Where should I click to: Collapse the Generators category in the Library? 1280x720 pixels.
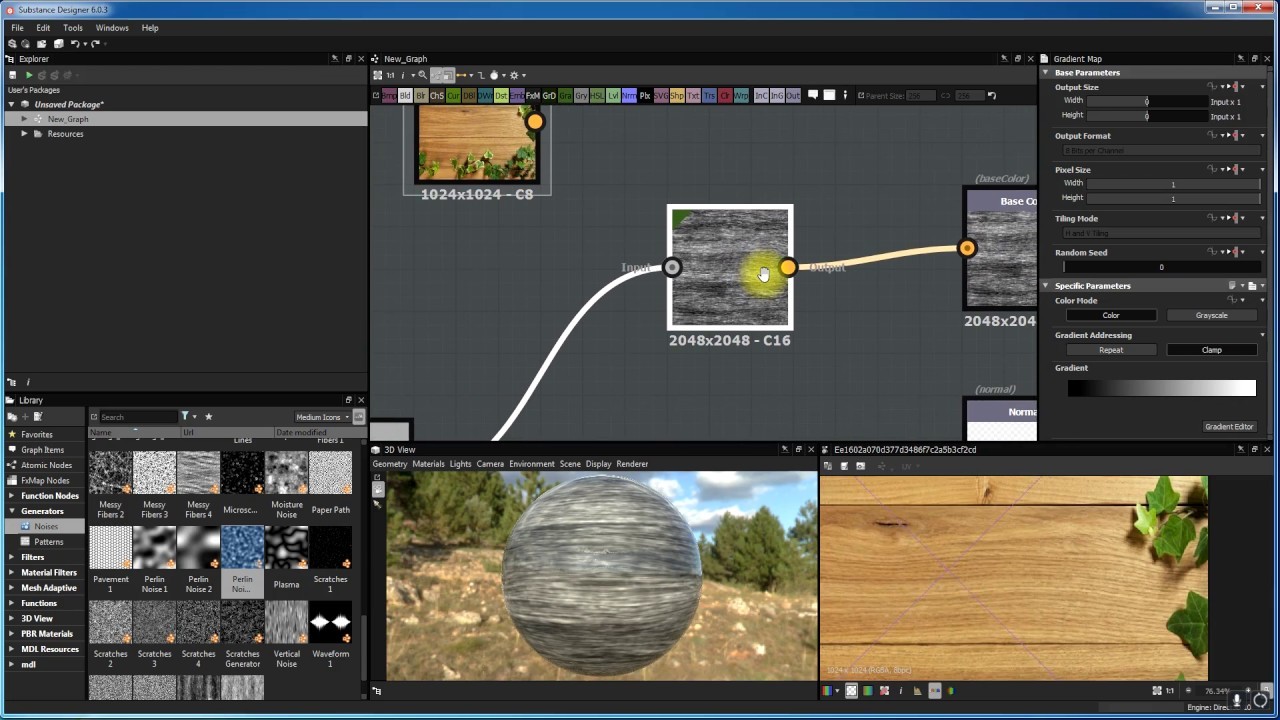(x=11, y=511)
